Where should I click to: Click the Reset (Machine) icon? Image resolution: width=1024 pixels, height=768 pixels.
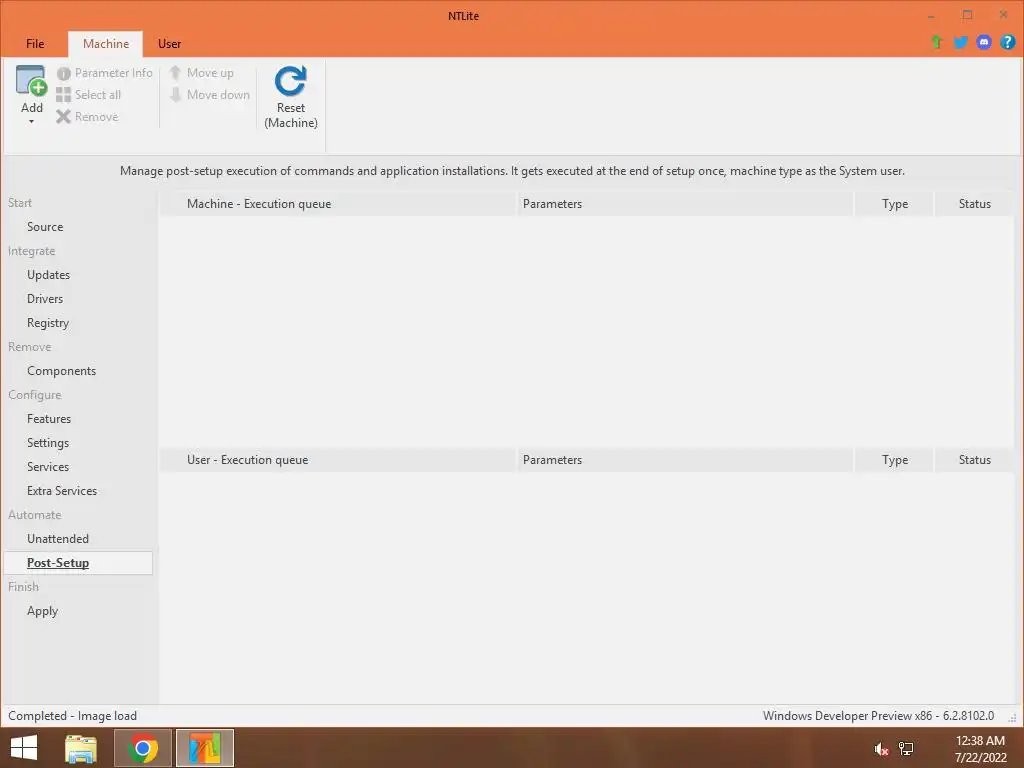291,82
